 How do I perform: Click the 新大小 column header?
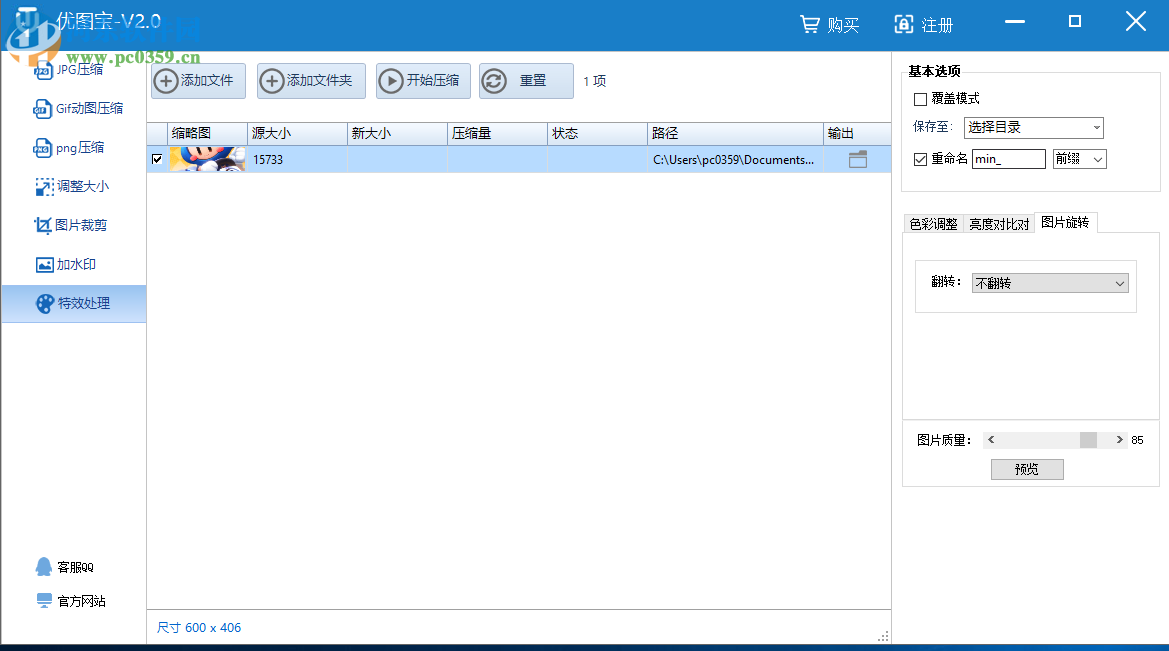pyautogui.click(x=397, y=133)
